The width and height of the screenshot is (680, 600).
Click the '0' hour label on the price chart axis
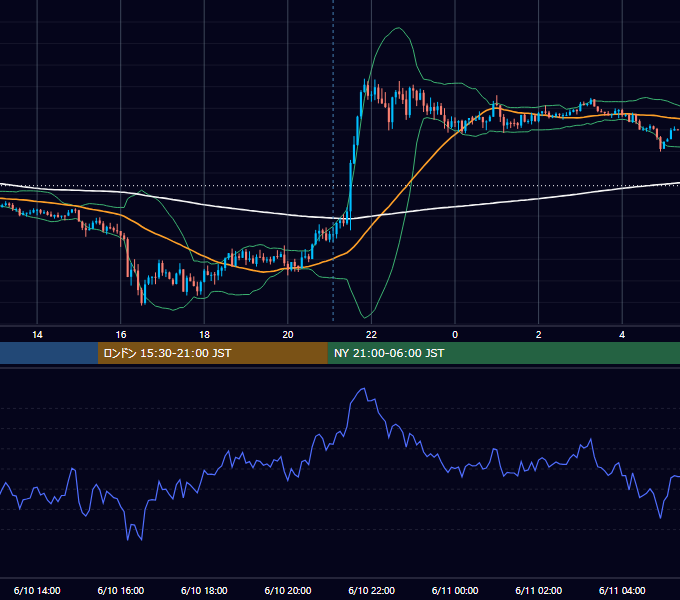455,335
